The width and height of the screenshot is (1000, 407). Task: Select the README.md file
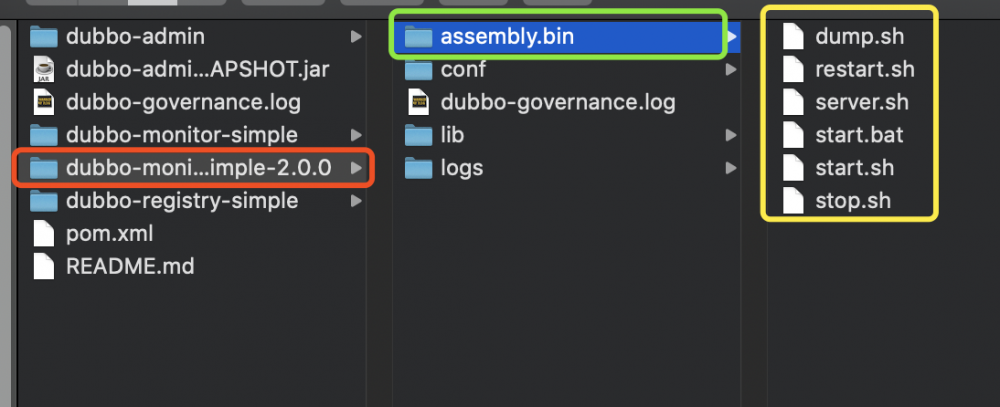coord(130,267)
